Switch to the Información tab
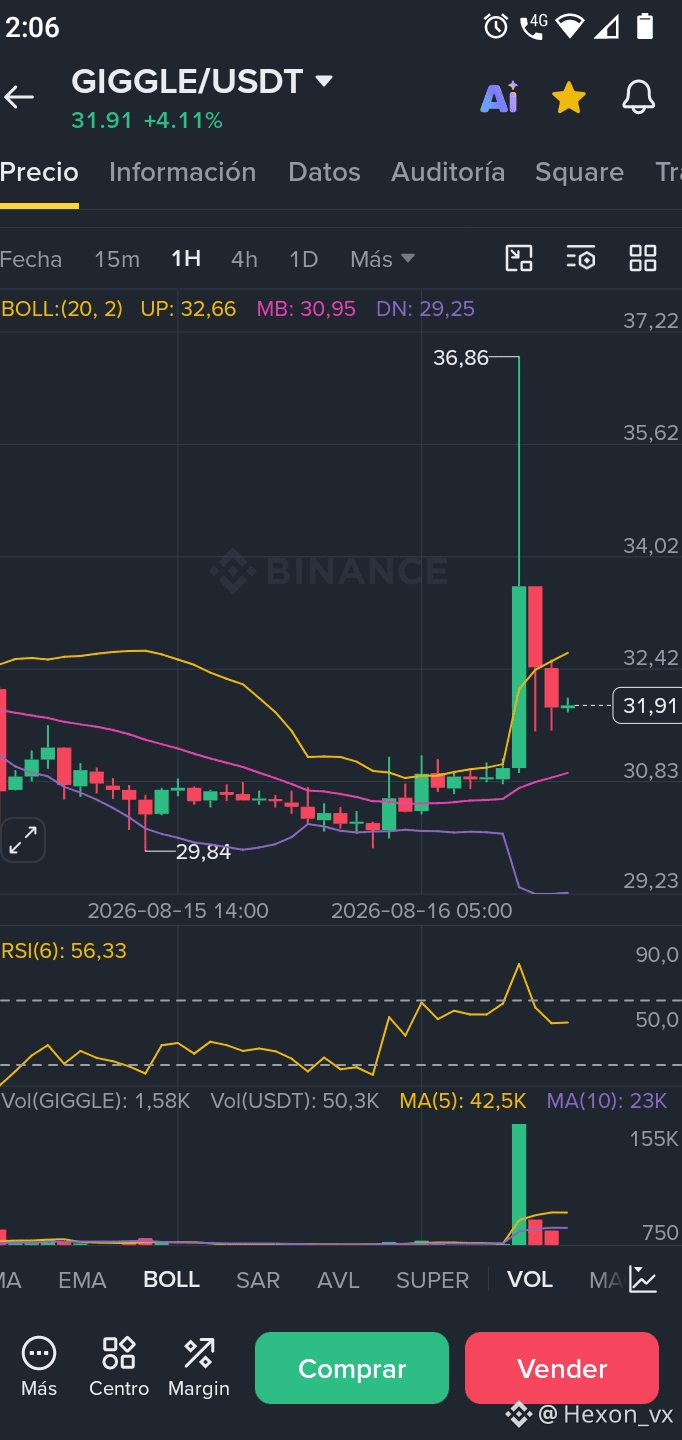682x1440 pixels. pyautogui.click(x=182, y=172)
